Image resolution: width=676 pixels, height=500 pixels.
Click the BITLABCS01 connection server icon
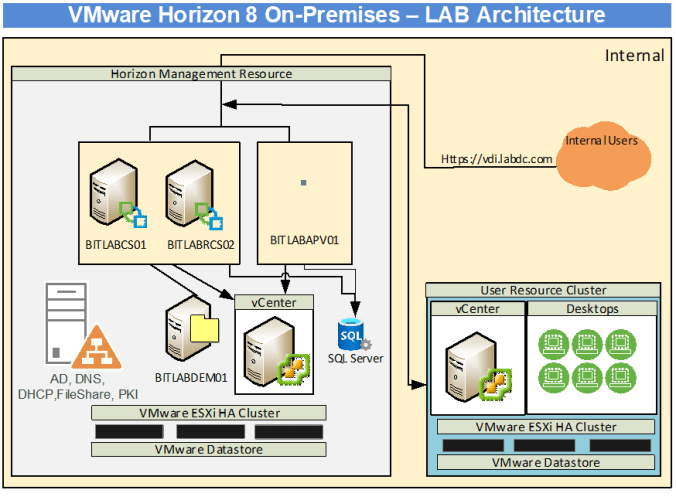tap(112, 191)
